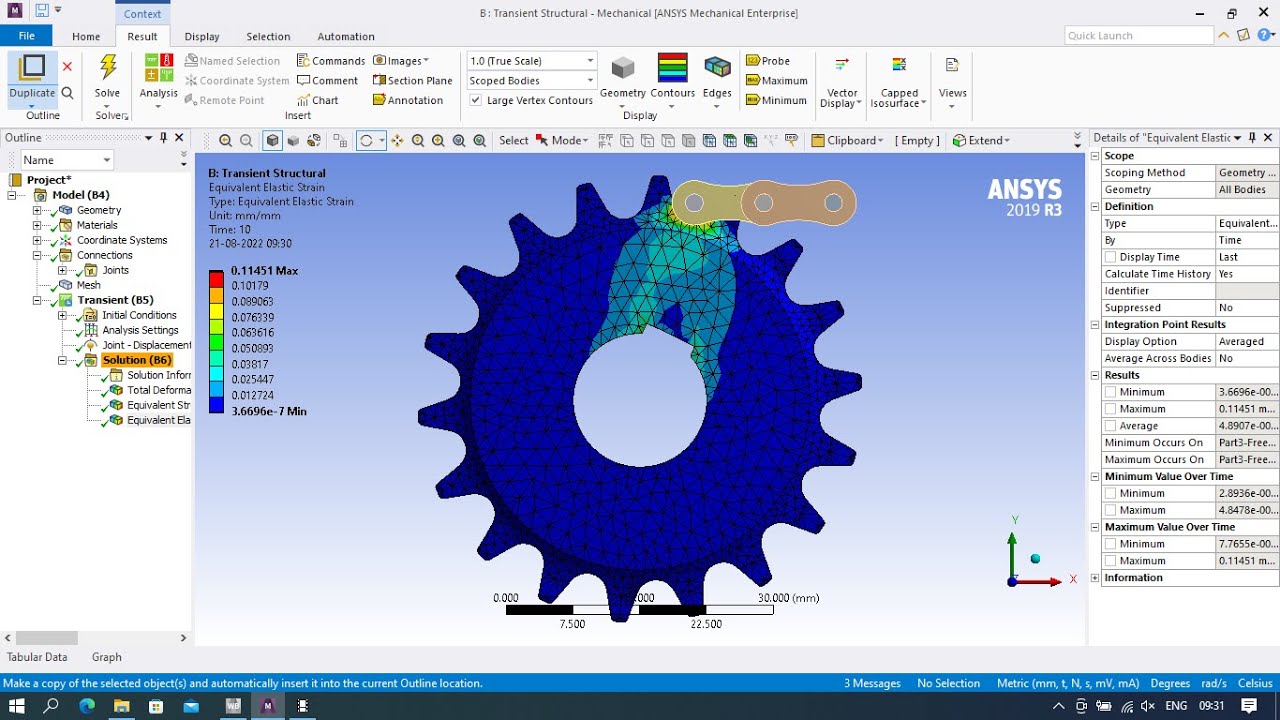Image resolution: width=1280 pixels, height=720 pixels.
Task: Check Maximum under Maximum Value Over Time
Action: pyautogui.click(x=1111, y=561)
